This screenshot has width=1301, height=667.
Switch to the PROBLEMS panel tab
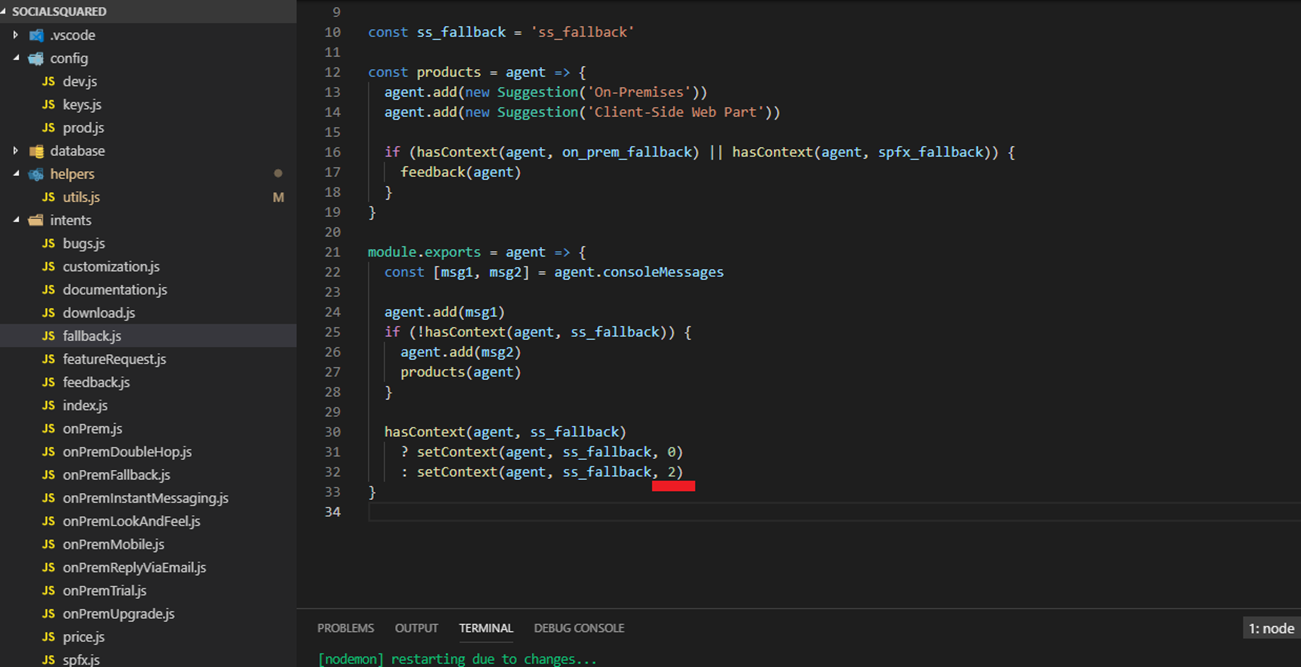click(345, 628)
